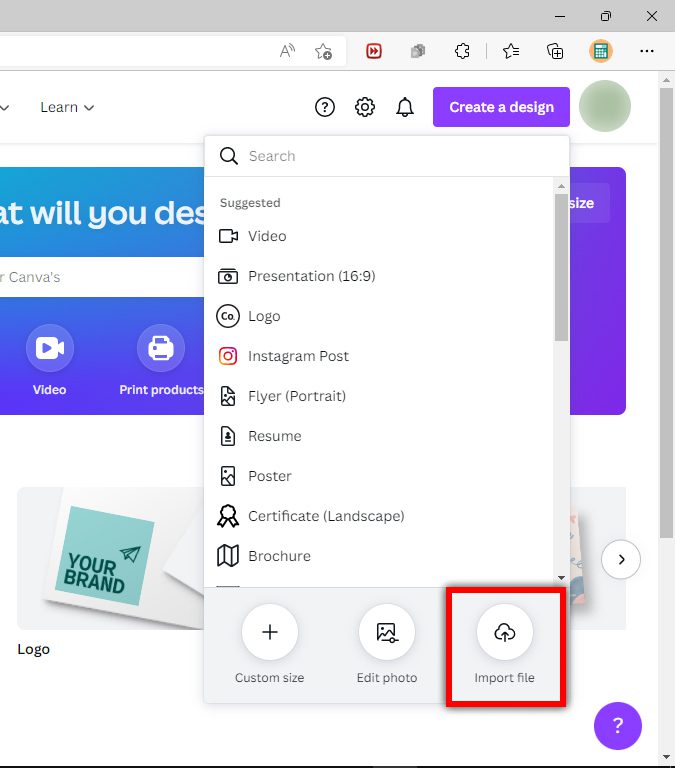Click the Custom size plus icon
The height and width of the screenshot is (768, 675).
click(x=269, y=632)
